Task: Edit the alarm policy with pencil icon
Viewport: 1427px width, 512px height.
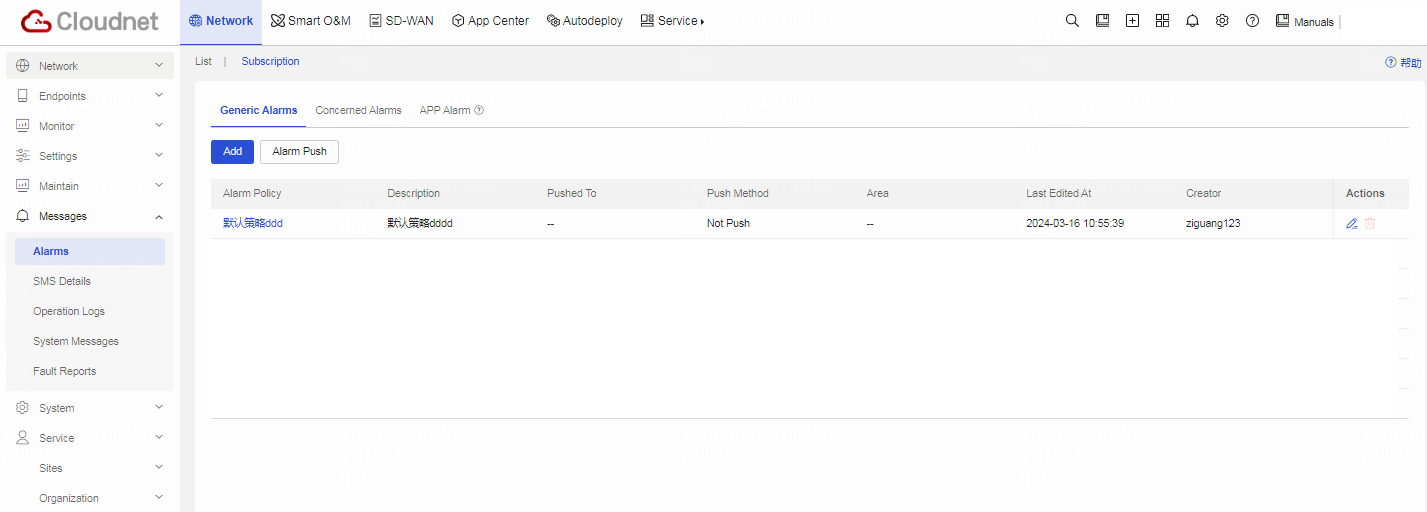Action: point(1352,224)
